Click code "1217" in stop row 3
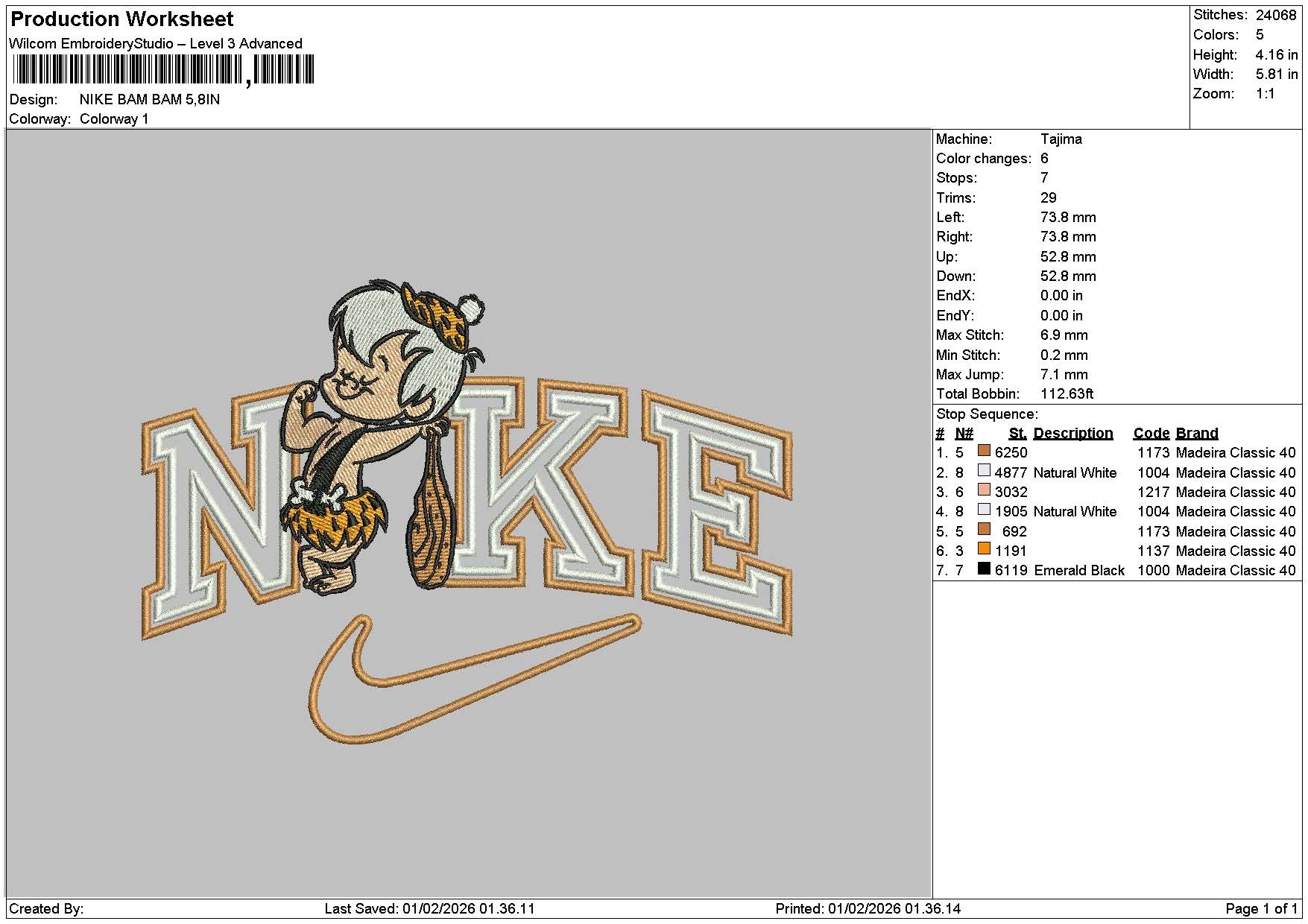The width and height of the screenshot is (1308, 924). [x=1154, y=492]
